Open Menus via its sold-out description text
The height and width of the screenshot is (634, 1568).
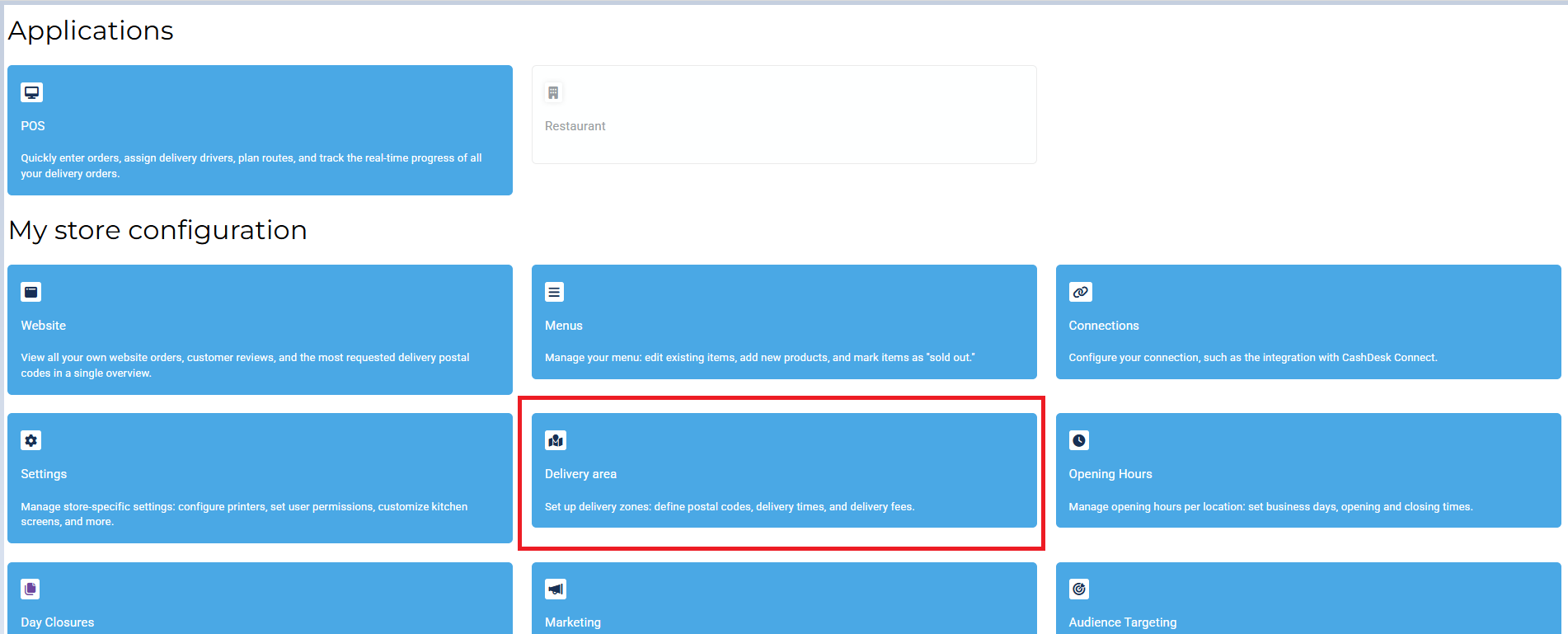(x=759, y=358)
